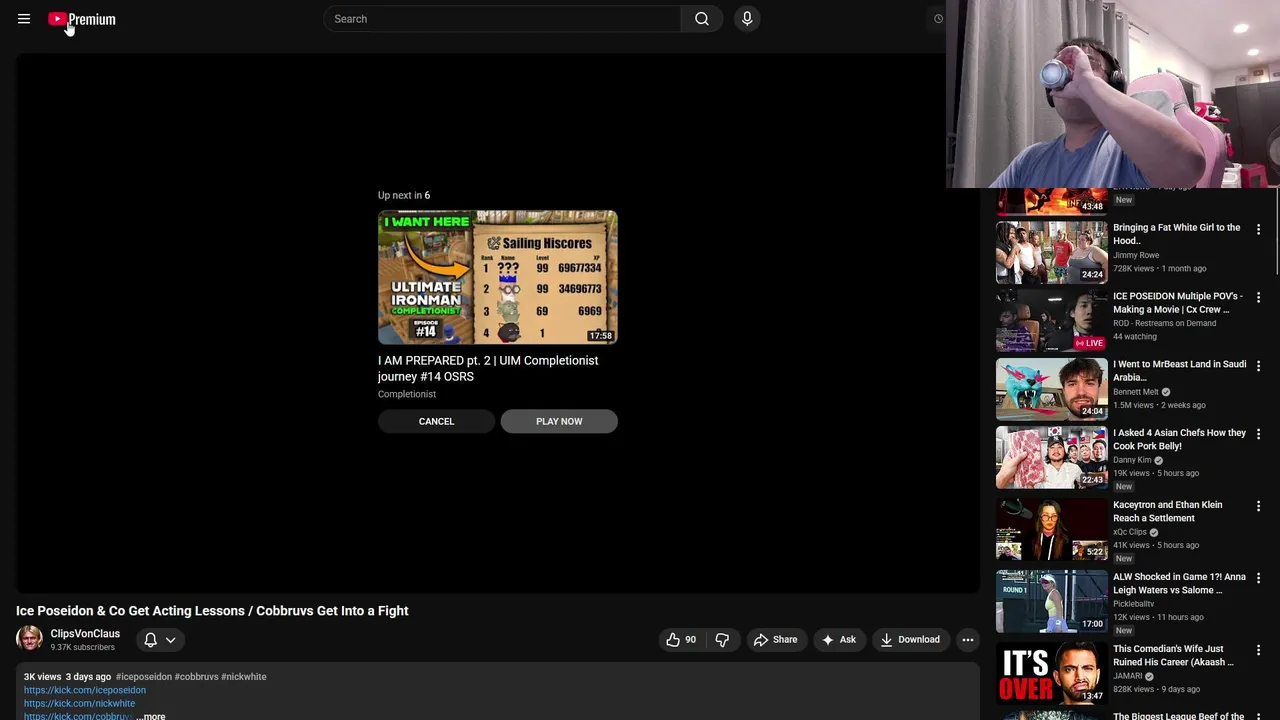Open Kaceytron and Ethan Klein thumbnail
This screenshot has height=720, width=1280.
[1051, 530]
